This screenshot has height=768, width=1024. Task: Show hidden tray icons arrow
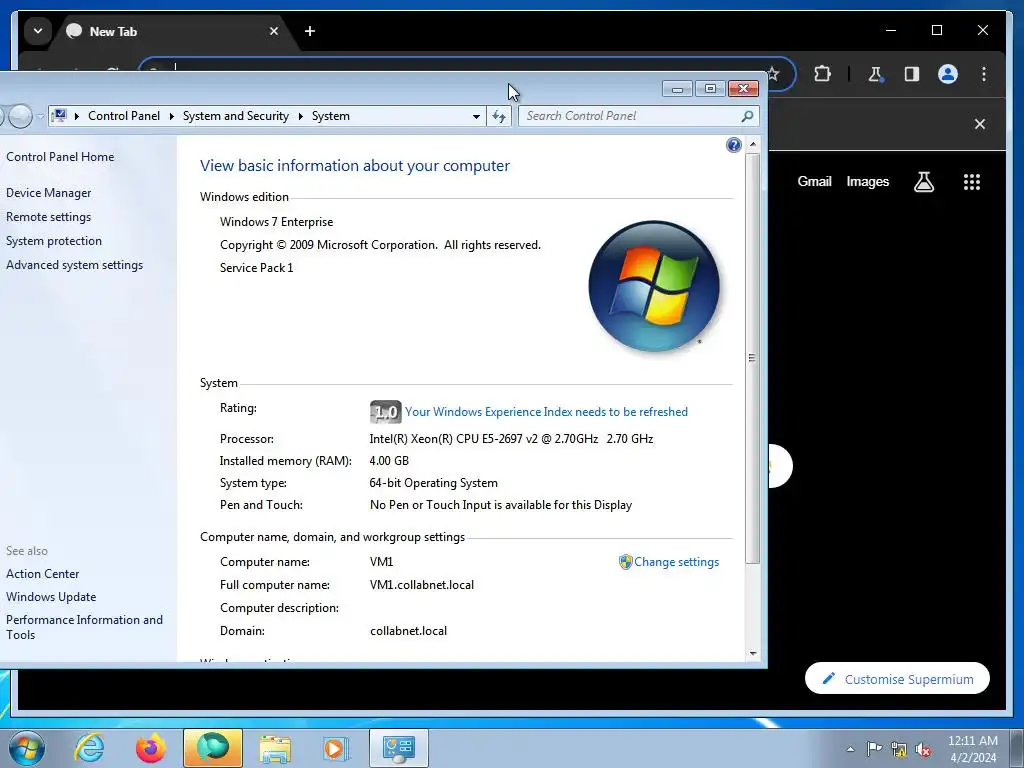850,749
